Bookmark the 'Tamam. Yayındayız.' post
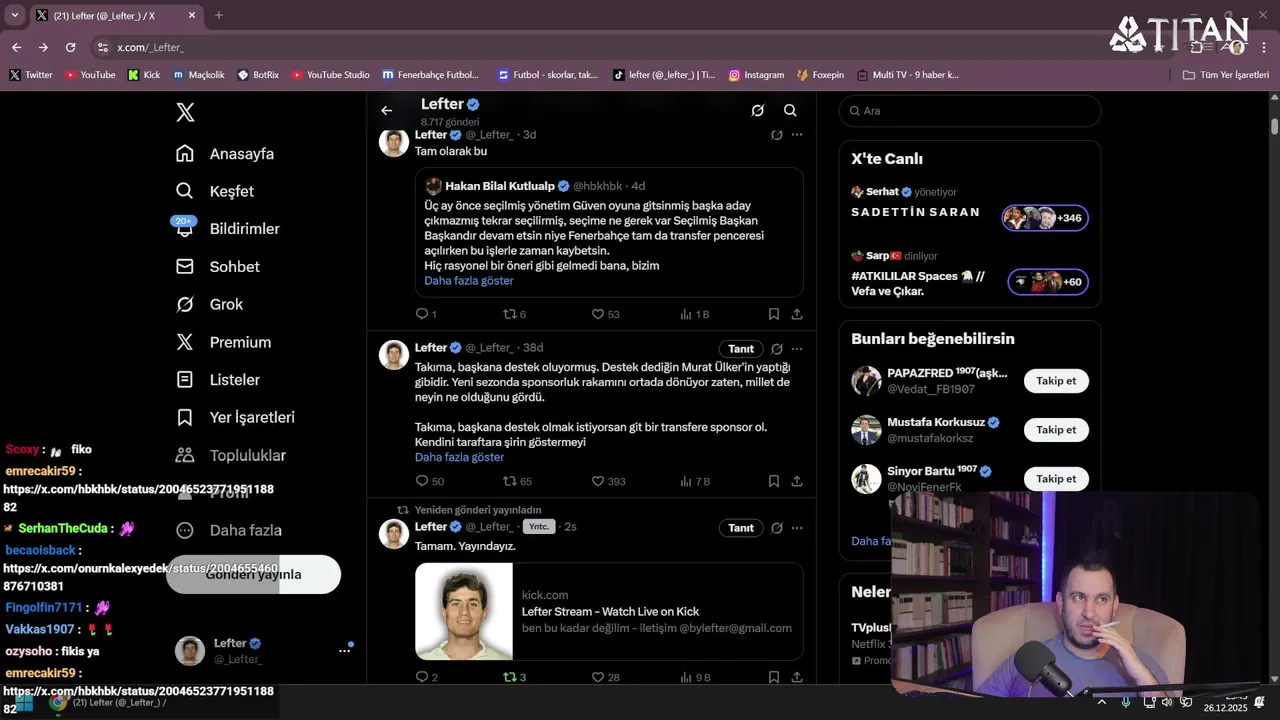The width and height of the screenshot is (1280, 720). click(774, 677)
